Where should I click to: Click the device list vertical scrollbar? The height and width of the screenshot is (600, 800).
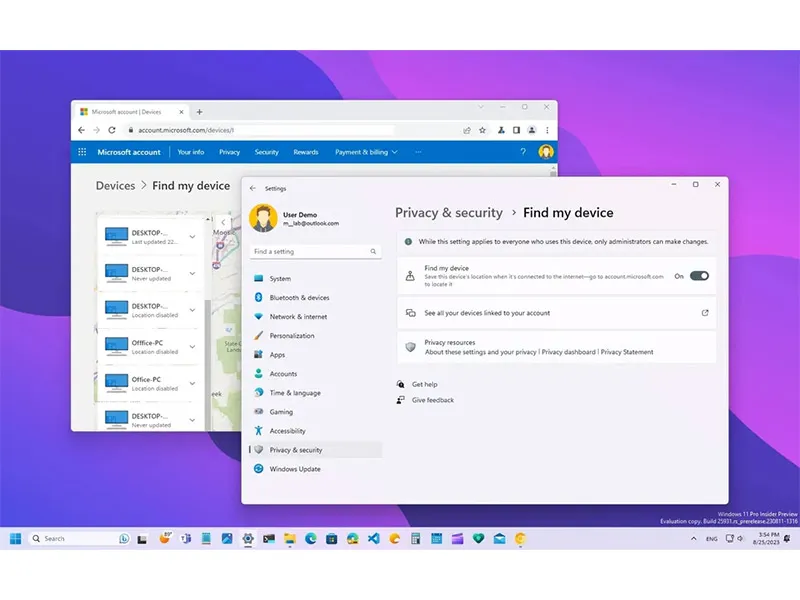point(208,364)
